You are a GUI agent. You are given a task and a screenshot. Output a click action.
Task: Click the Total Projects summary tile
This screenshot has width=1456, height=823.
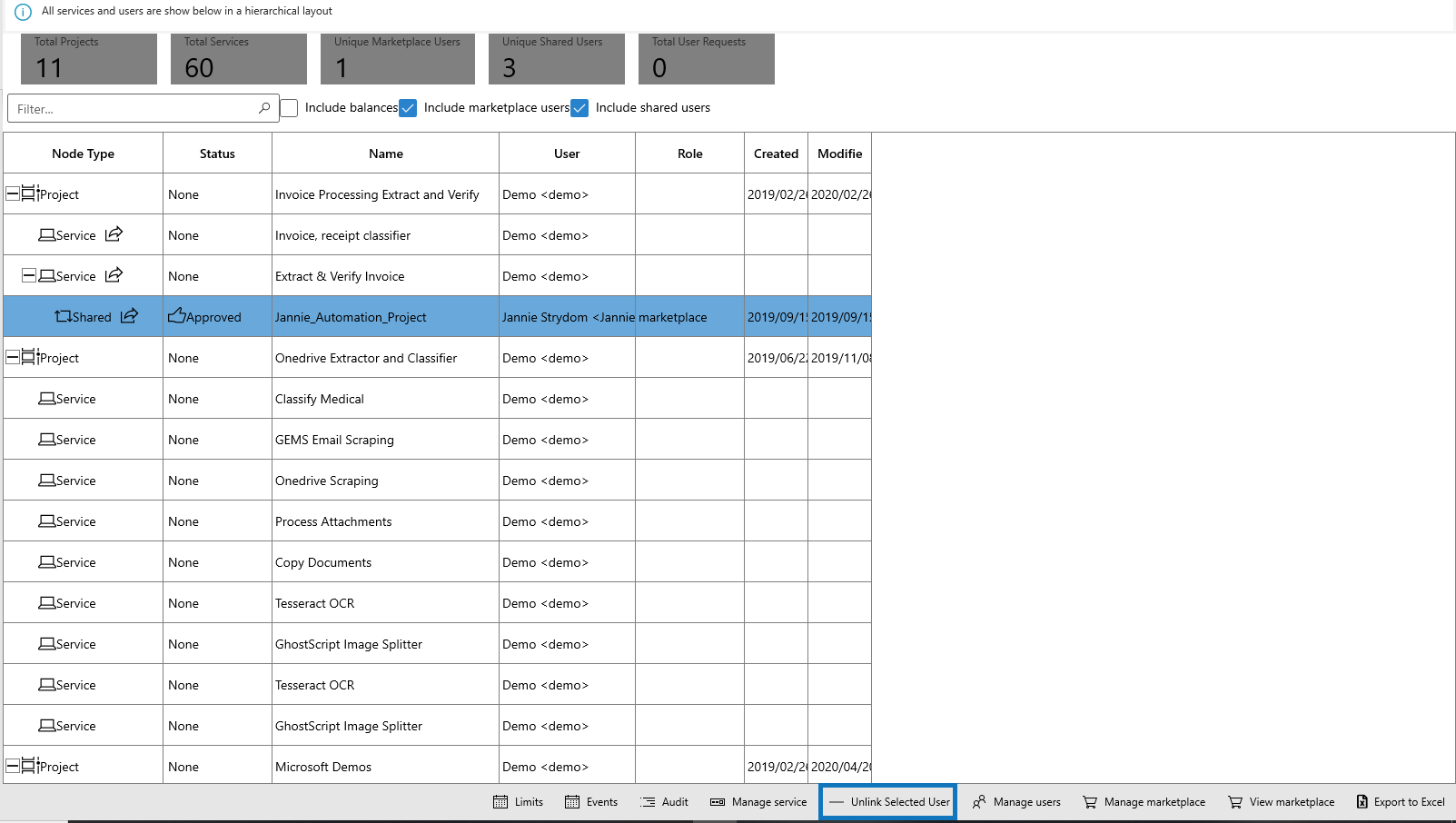click(89, 59)
